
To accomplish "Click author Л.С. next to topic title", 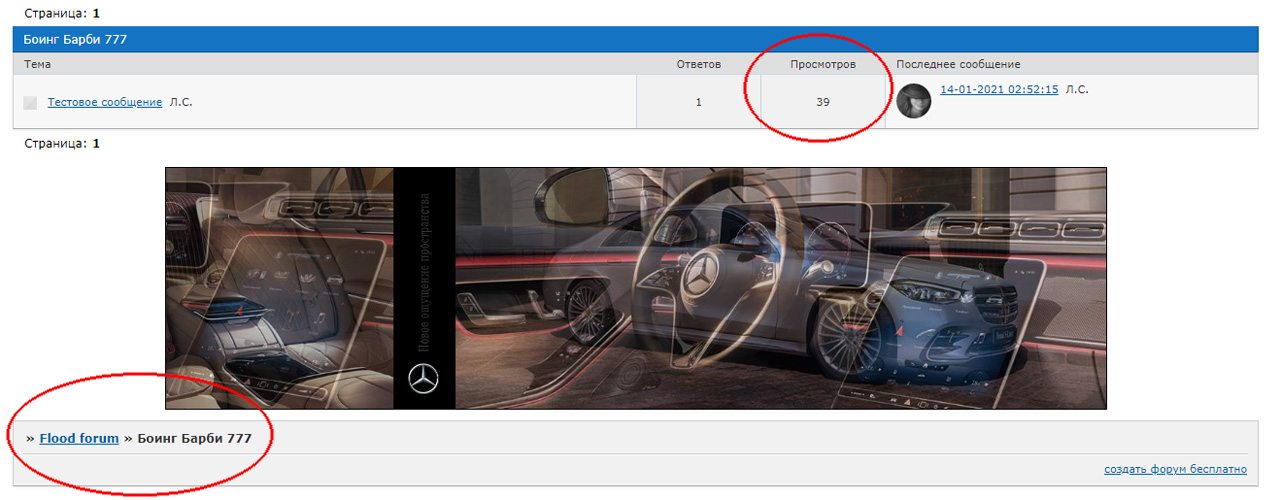I will [181, 102].
